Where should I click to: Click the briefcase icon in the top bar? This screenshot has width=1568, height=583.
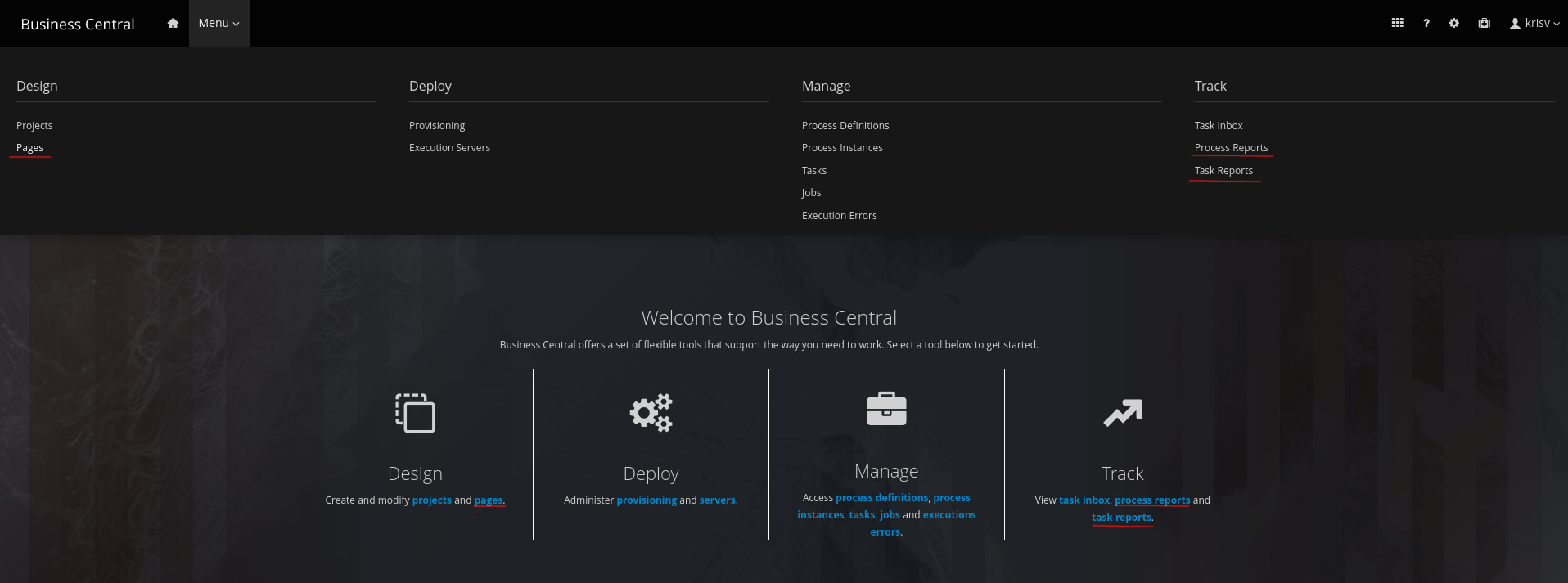[1484, 23]
